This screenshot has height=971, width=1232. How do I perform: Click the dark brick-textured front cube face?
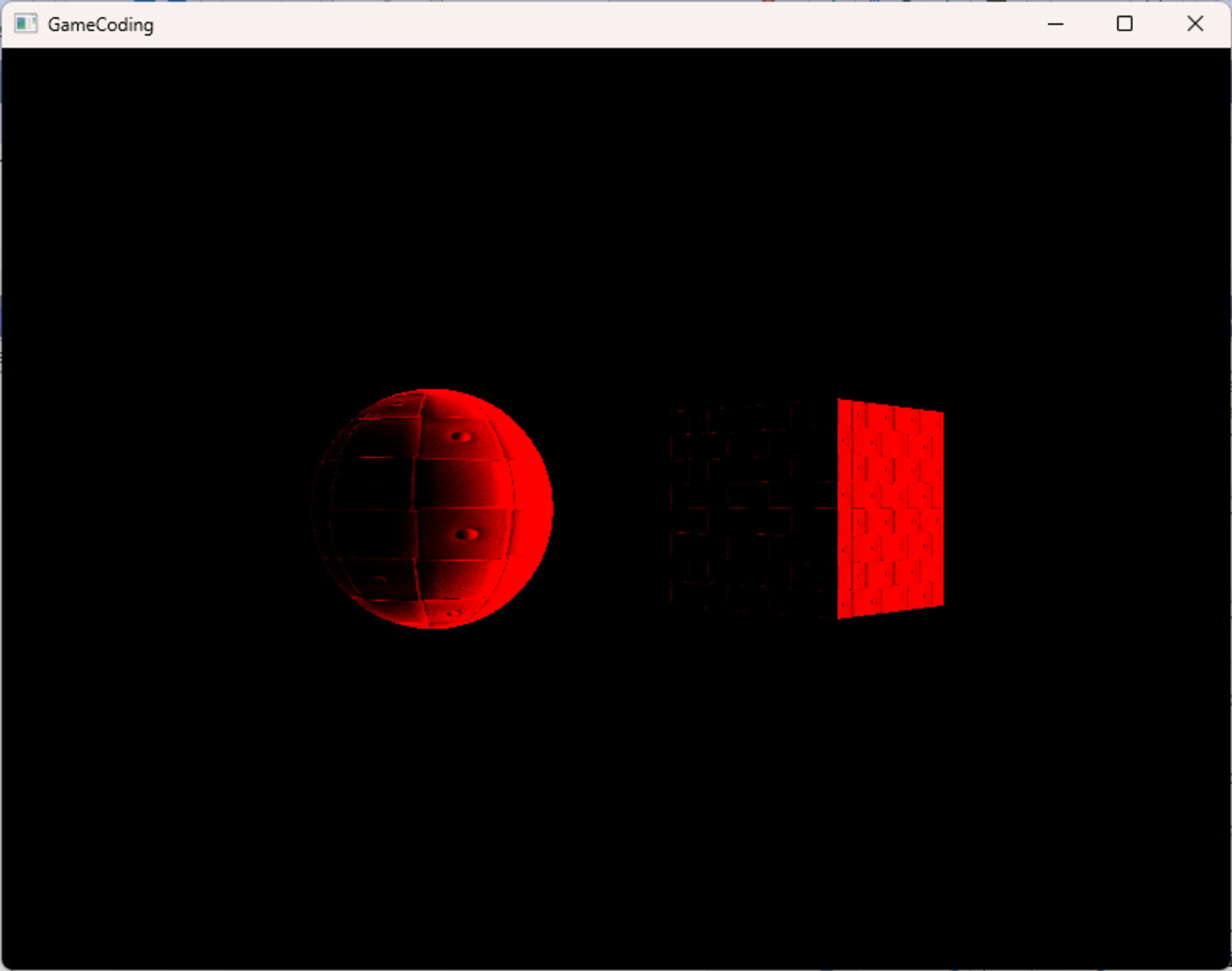tap(753, 508)
